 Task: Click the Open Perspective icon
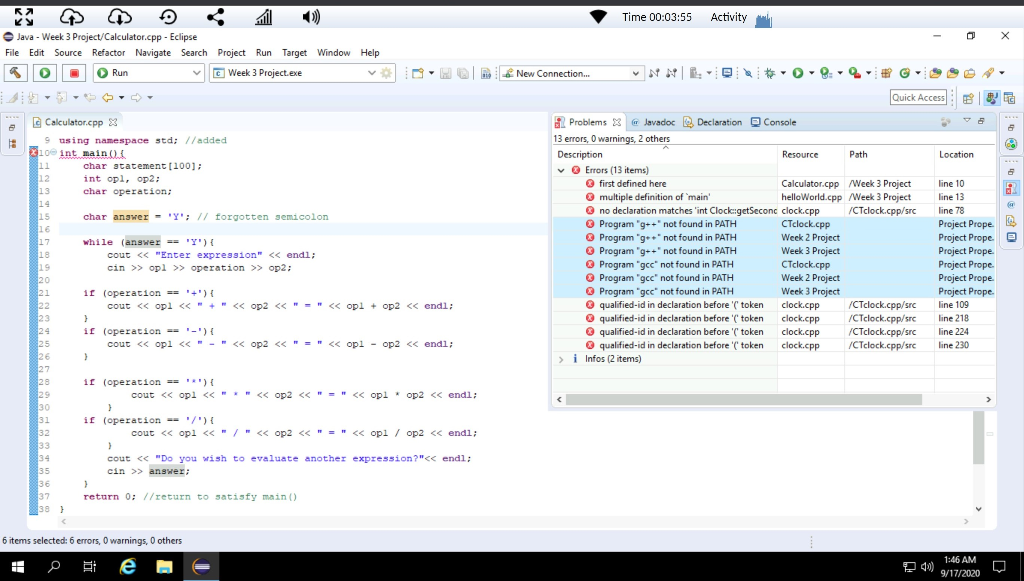[968, 98]
